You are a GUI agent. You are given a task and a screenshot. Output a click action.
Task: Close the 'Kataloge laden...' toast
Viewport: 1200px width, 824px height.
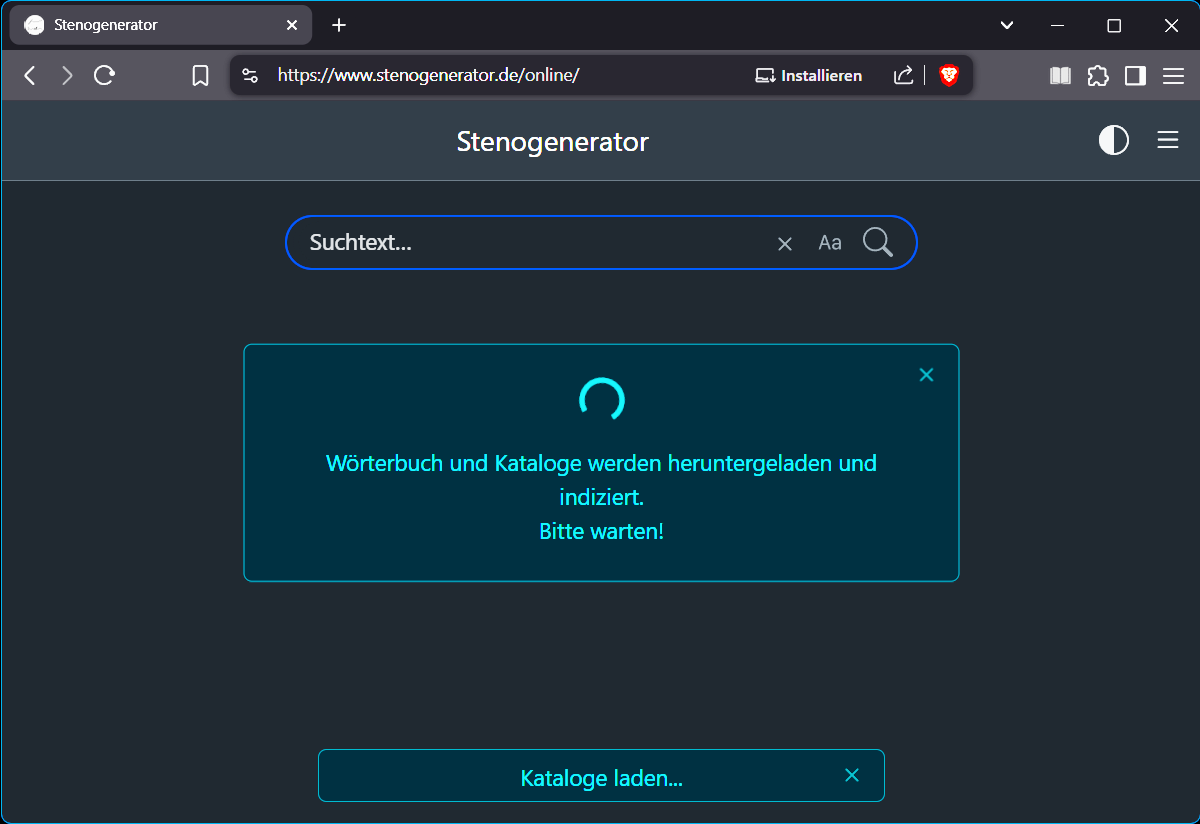click(x=852, y=775)
